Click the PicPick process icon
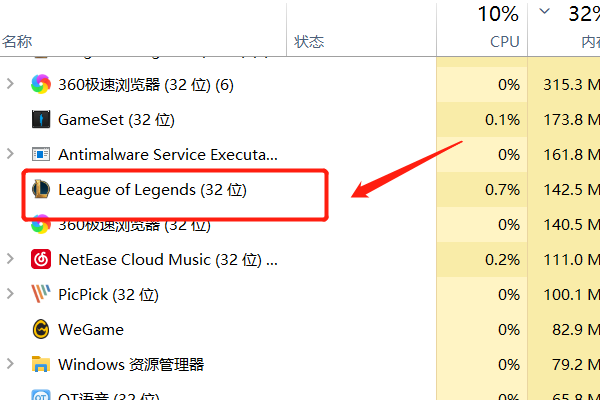Screen dimensions: 600x400 pos(41,294)
